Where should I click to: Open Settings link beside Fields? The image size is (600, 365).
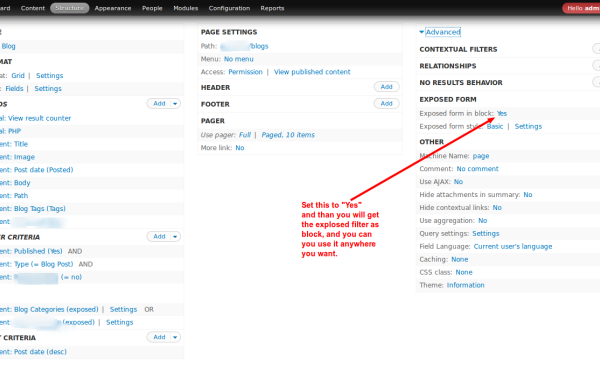[48, 89]
